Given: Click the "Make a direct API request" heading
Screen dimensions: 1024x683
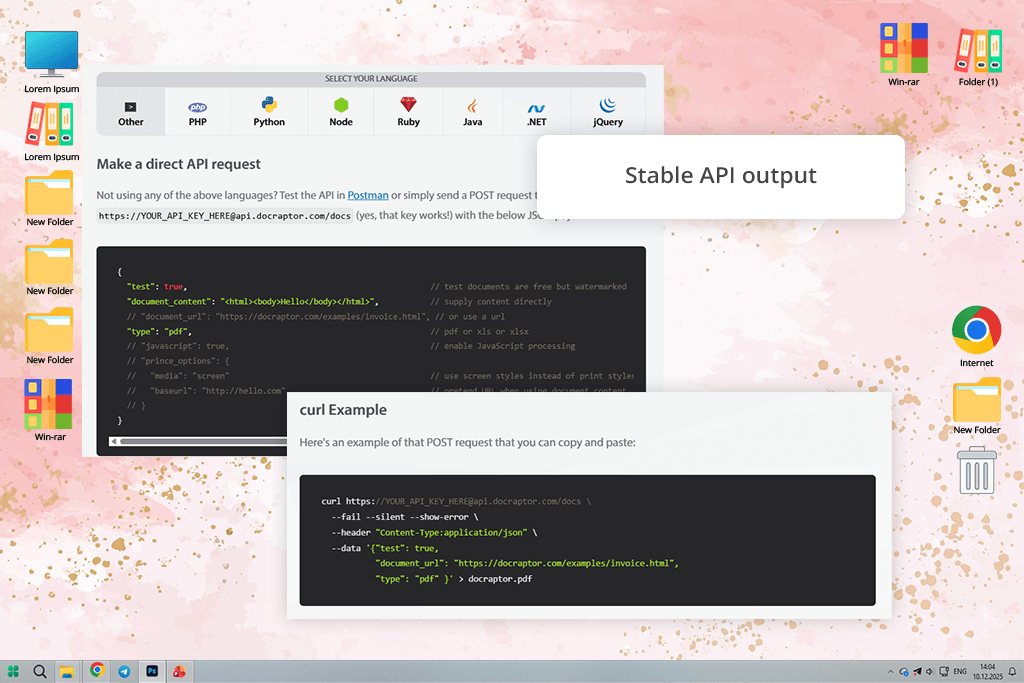Looking at the screenshot, I should pos(178,164).
